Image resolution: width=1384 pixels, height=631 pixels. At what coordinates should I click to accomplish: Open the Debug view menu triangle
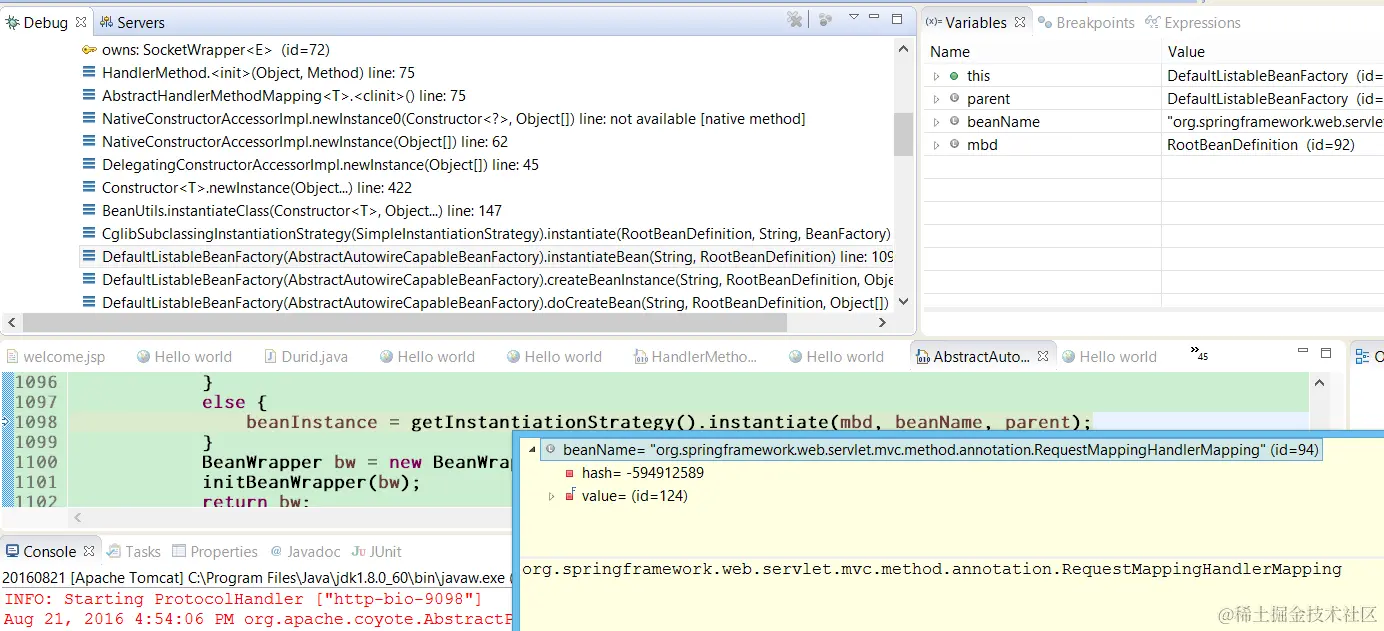[x=854, y=17]
